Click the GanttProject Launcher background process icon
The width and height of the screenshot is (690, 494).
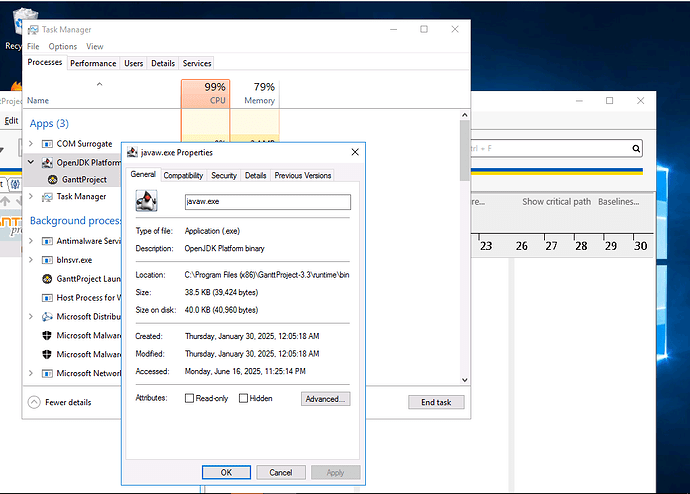point(48,279)
